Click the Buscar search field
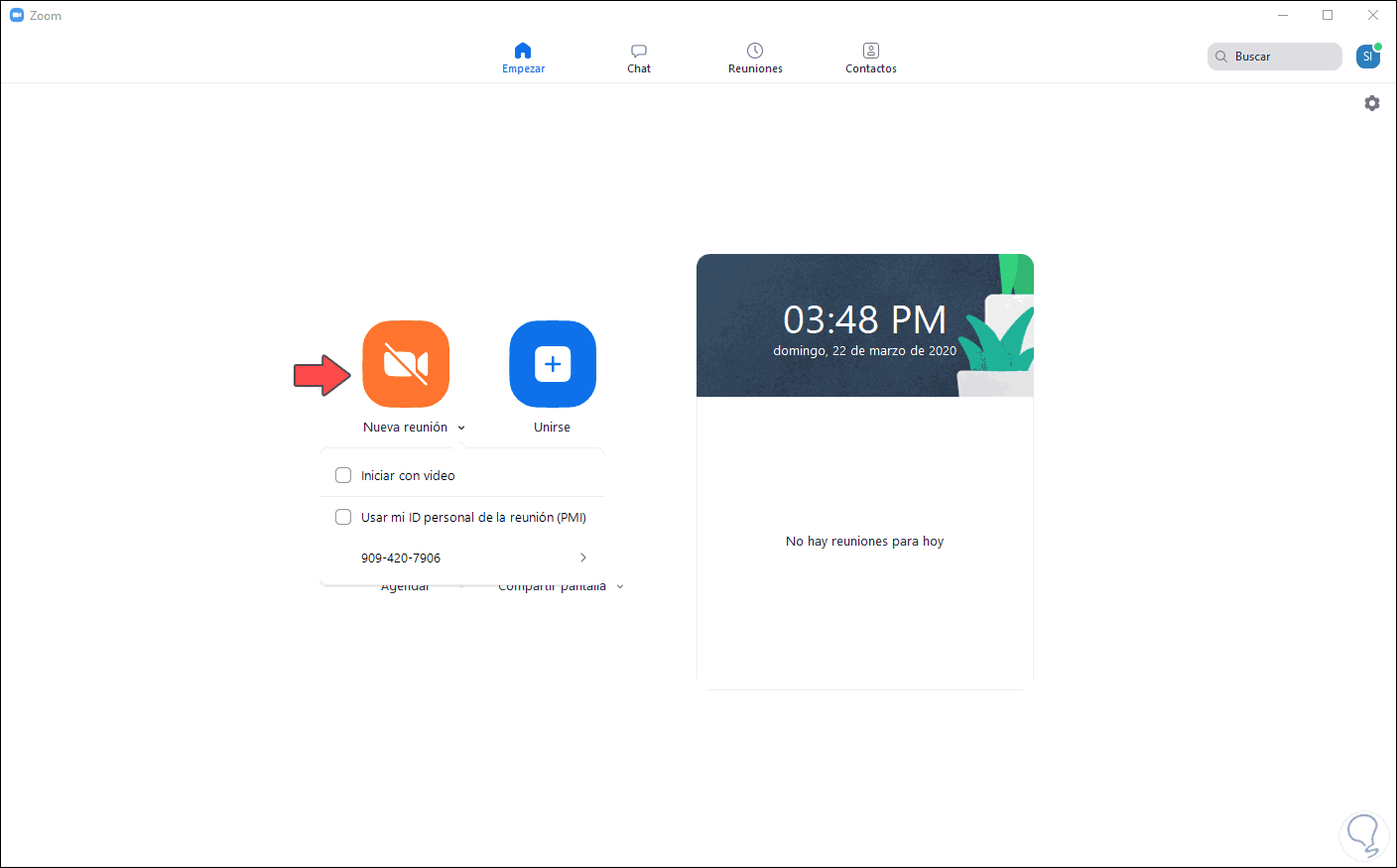 pos(1275,57)
